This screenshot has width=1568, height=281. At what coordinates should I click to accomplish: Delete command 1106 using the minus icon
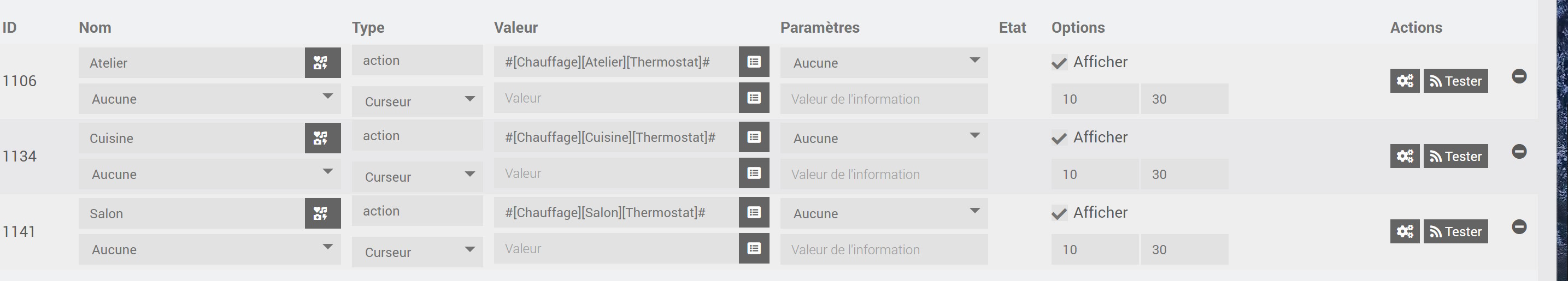click(1519, 76)
